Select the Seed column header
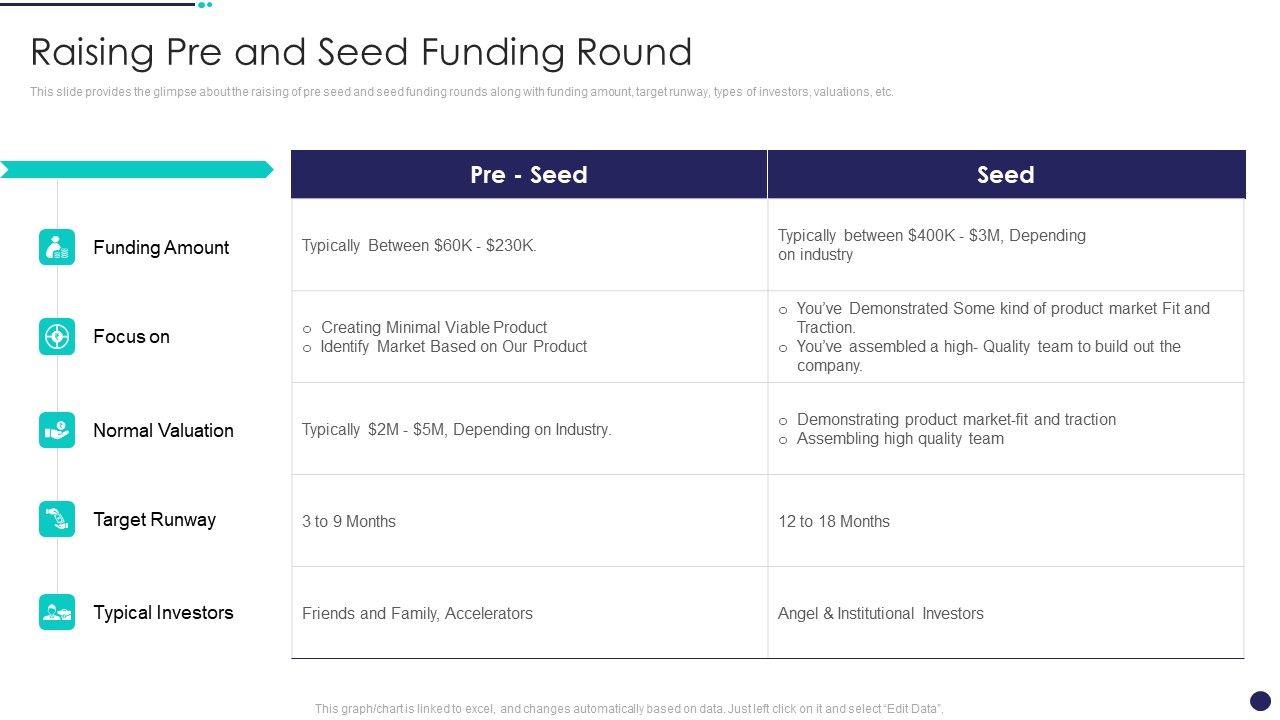Image resolution: width=1280 pixels, height=720 pixels. click(1005, 175)
